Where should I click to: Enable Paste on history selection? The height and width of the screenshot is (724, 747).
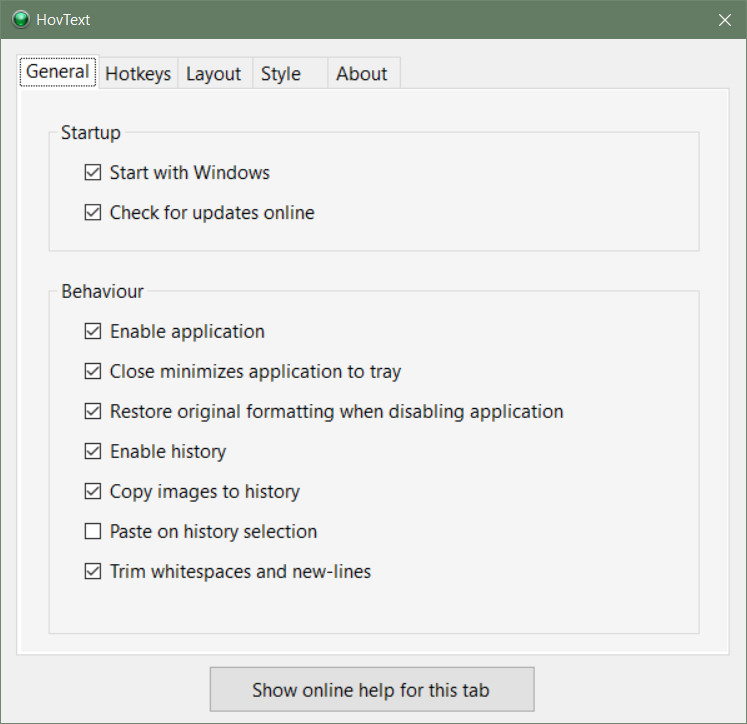(x=93, y=531)
